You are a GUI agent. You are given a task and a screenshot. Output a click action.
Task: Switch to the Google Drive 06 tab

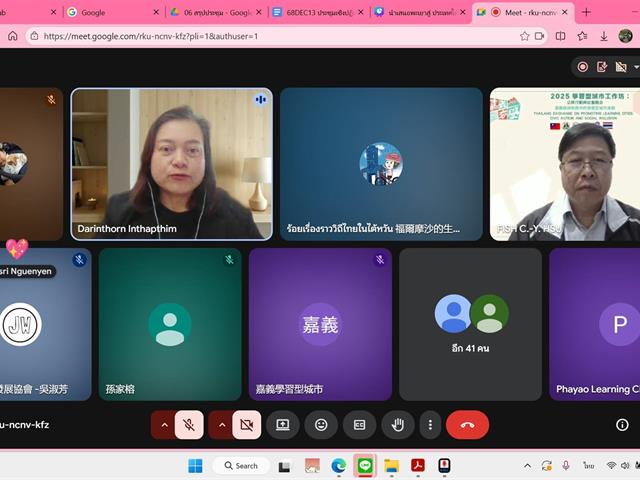[216, 12]
